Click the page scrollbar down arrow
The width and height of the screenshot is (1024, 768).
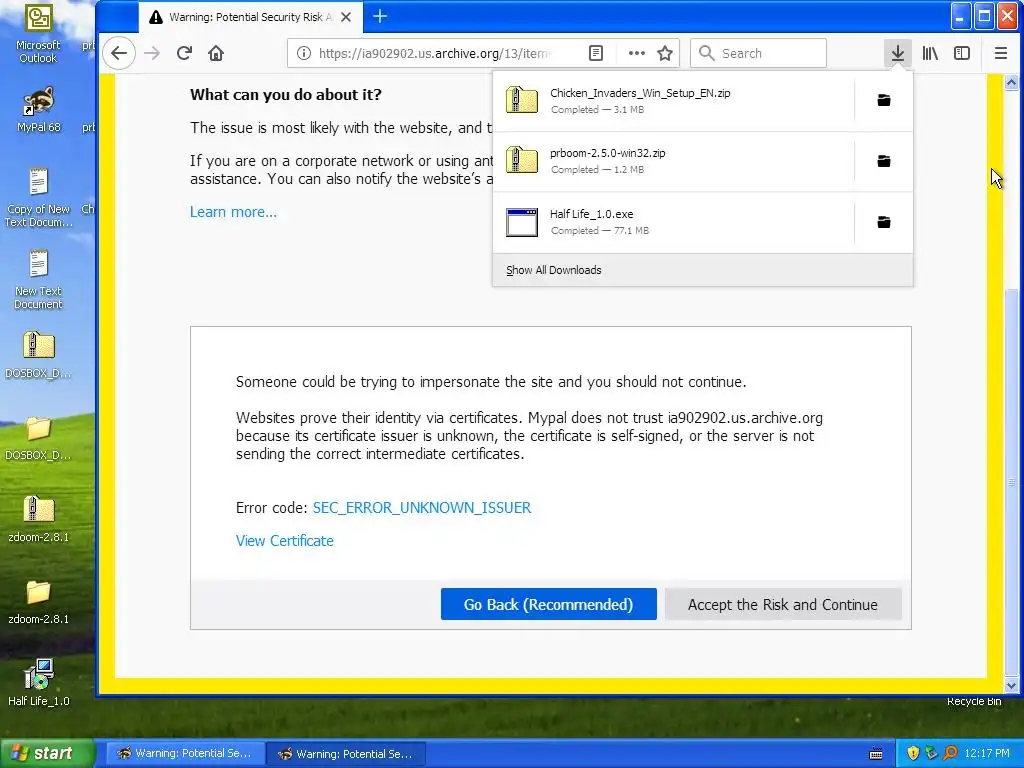tap(1011, 686)
